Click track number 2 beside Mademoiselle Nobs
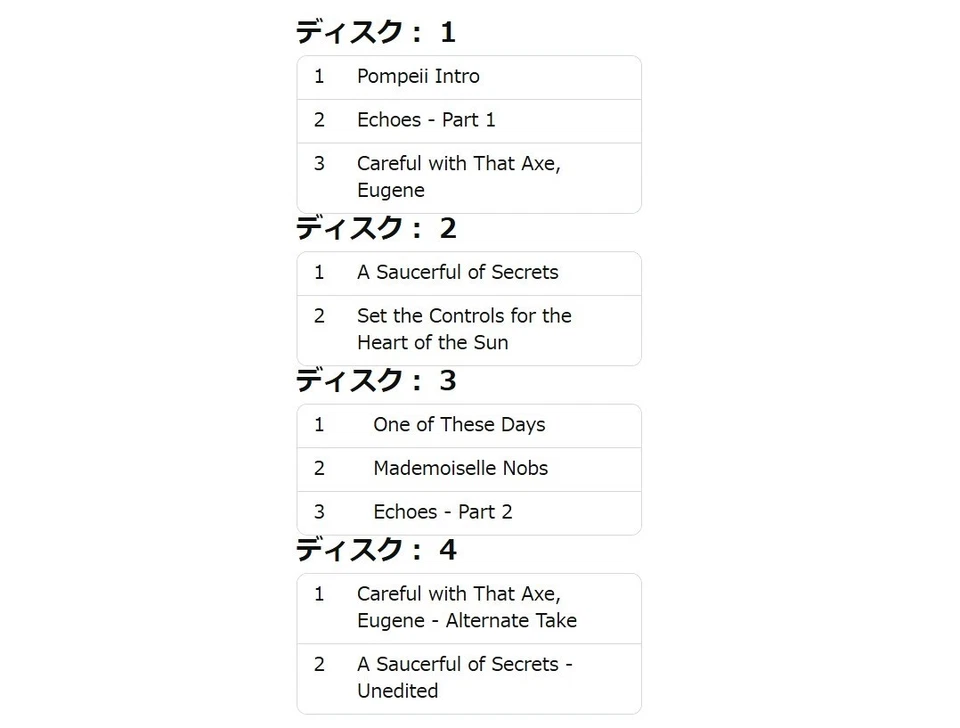This screenshot has width=960, height=728. pos(319,468)
